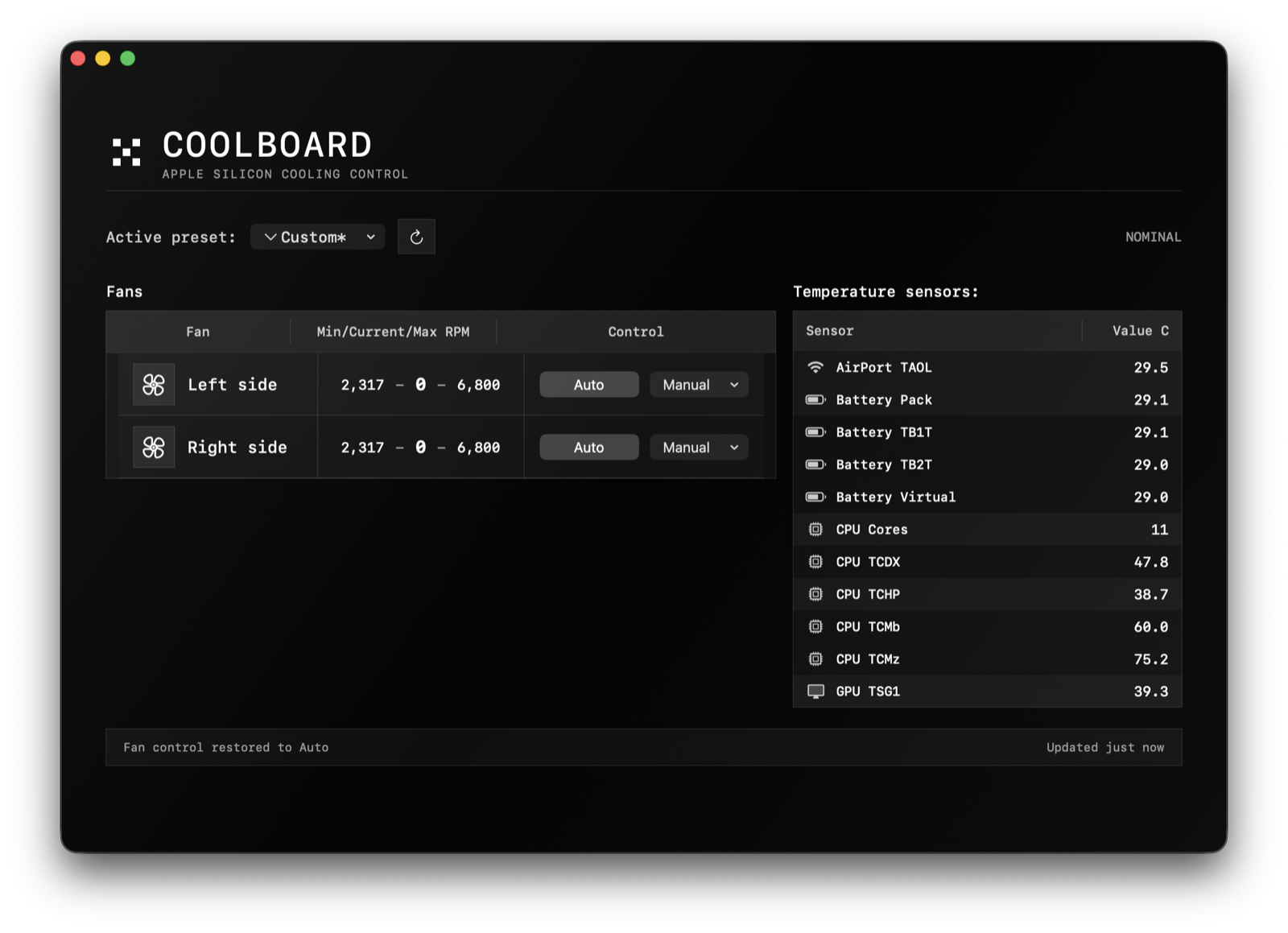Select the CPU TCMz sensor label
Viewport: 1288px width, 933px height.
pos(868,658)
